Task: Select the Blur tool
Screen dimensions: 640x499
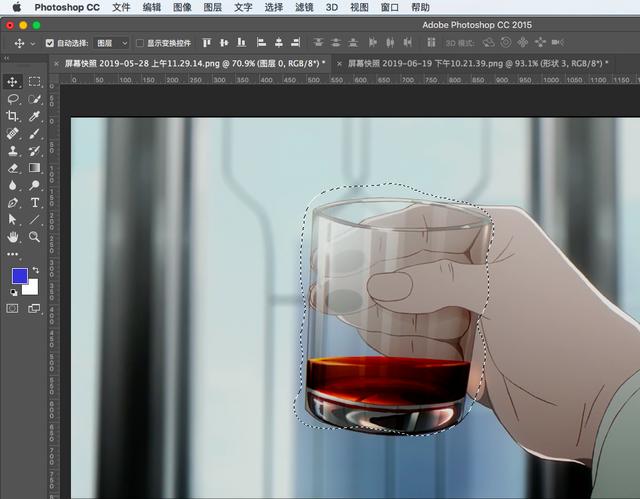Action: [12, 186]
